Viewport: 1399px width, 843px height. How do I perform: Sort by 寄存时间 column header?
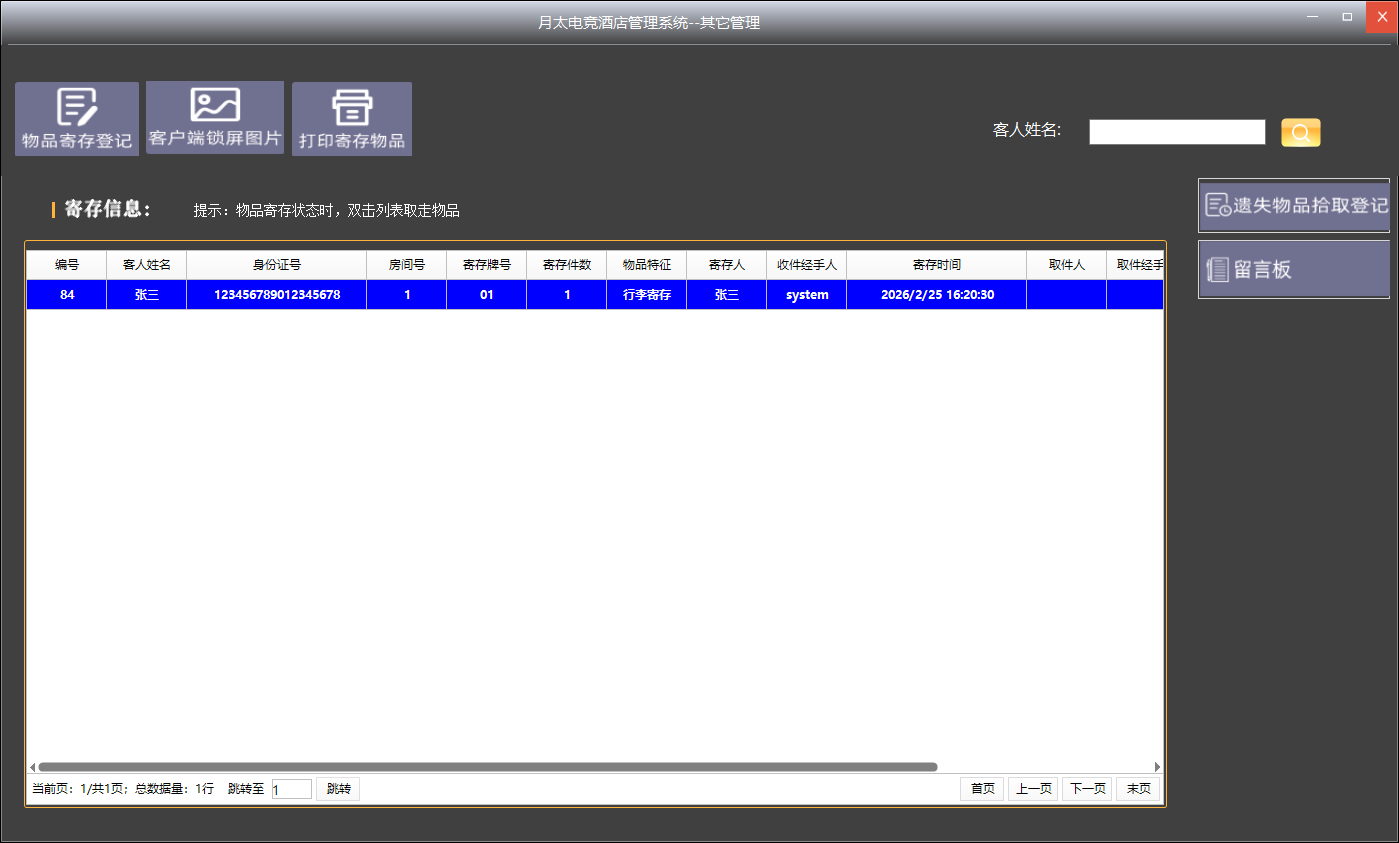point(936,265)
